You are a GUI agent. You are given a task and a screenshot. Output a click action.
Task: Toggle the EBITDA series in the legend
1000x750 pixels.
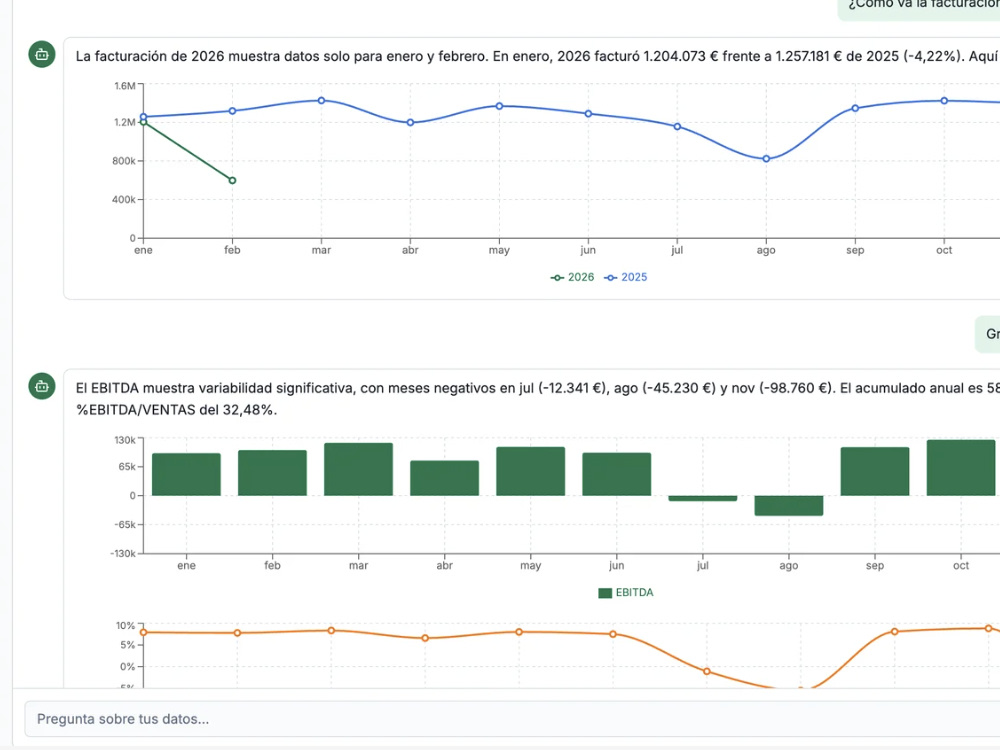pos(626,592)
